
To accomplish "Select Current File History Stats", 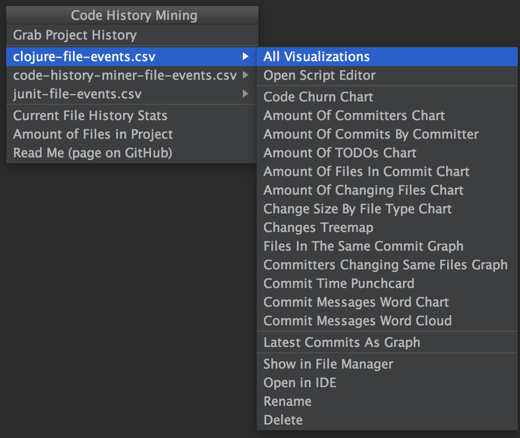I will pos(131,115).
